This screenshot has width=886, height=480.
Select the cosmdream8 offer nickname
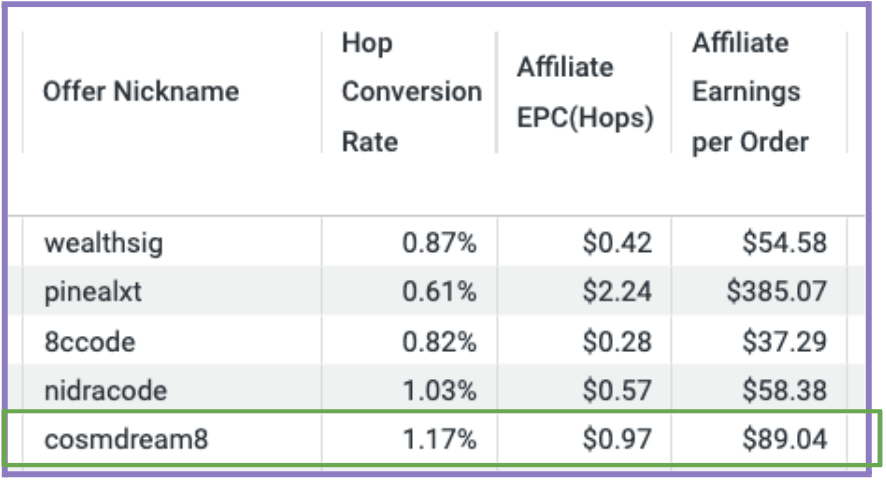[126, 439]
